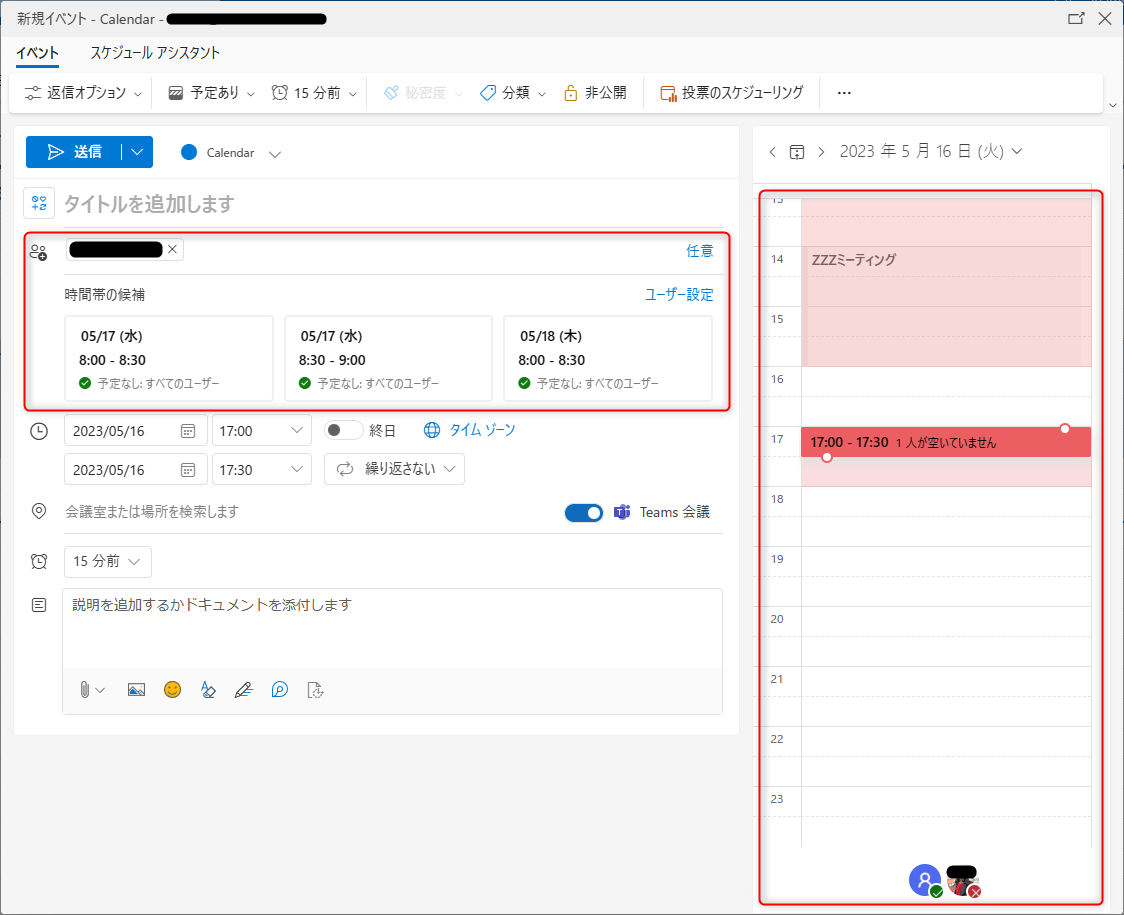This screenshot has height=915, width=1124.
Task: Toggle the Teams 会議 switch
Action: coord(584,513)
